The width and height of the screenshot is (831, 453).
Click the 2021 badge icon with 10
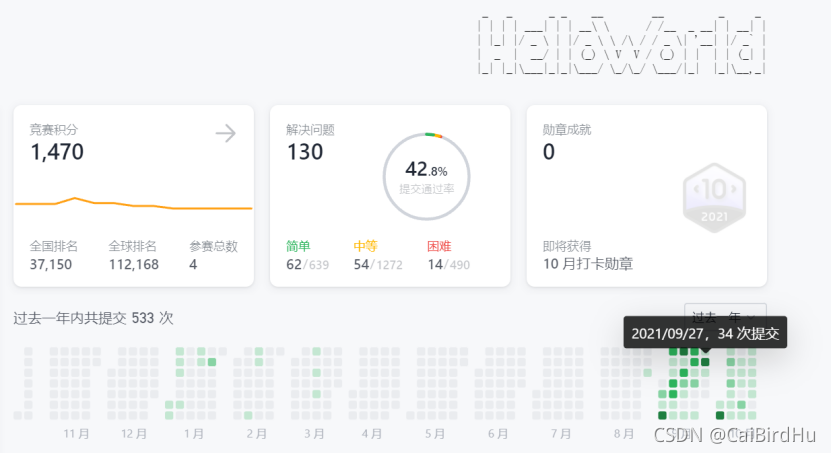[x=714, y=198]
